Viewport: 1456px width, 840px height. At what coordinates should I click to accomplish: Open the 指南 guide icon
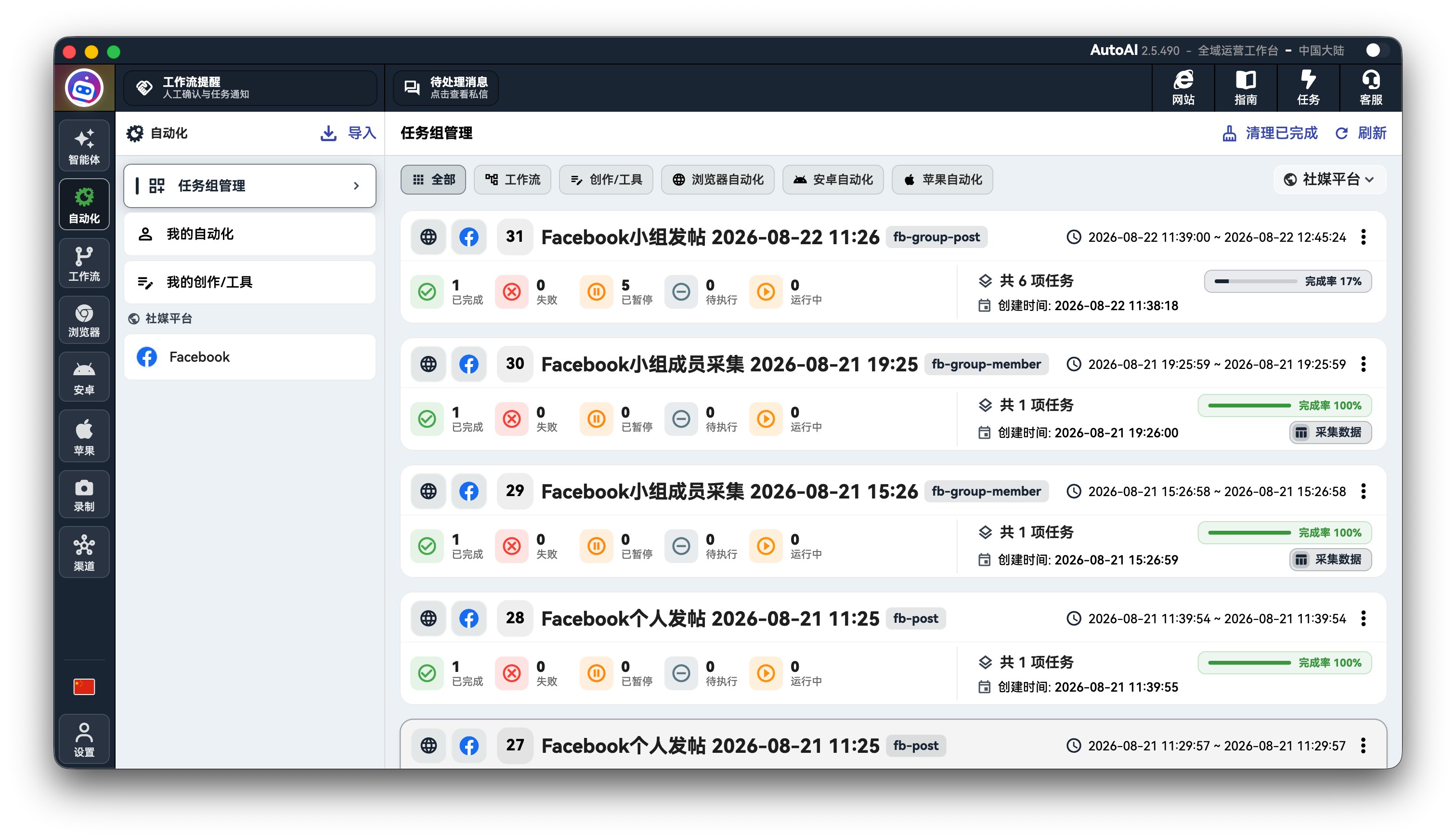(1246, 88)
